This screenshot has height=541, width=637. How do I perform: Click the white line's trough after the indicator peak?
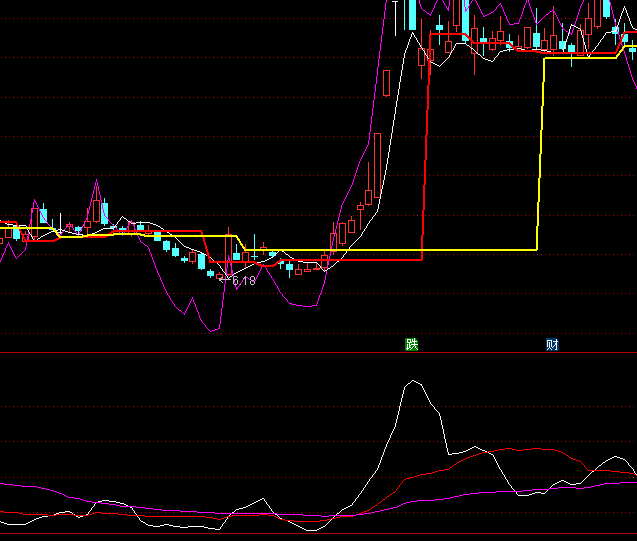tap(520, 494)
